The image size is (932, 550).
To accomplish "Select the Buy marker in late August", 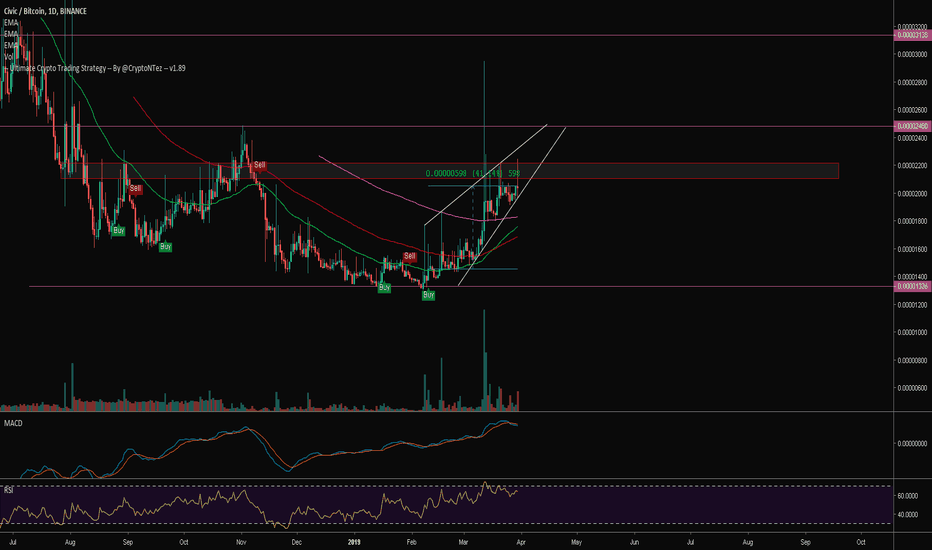I will tap(118, 230).
